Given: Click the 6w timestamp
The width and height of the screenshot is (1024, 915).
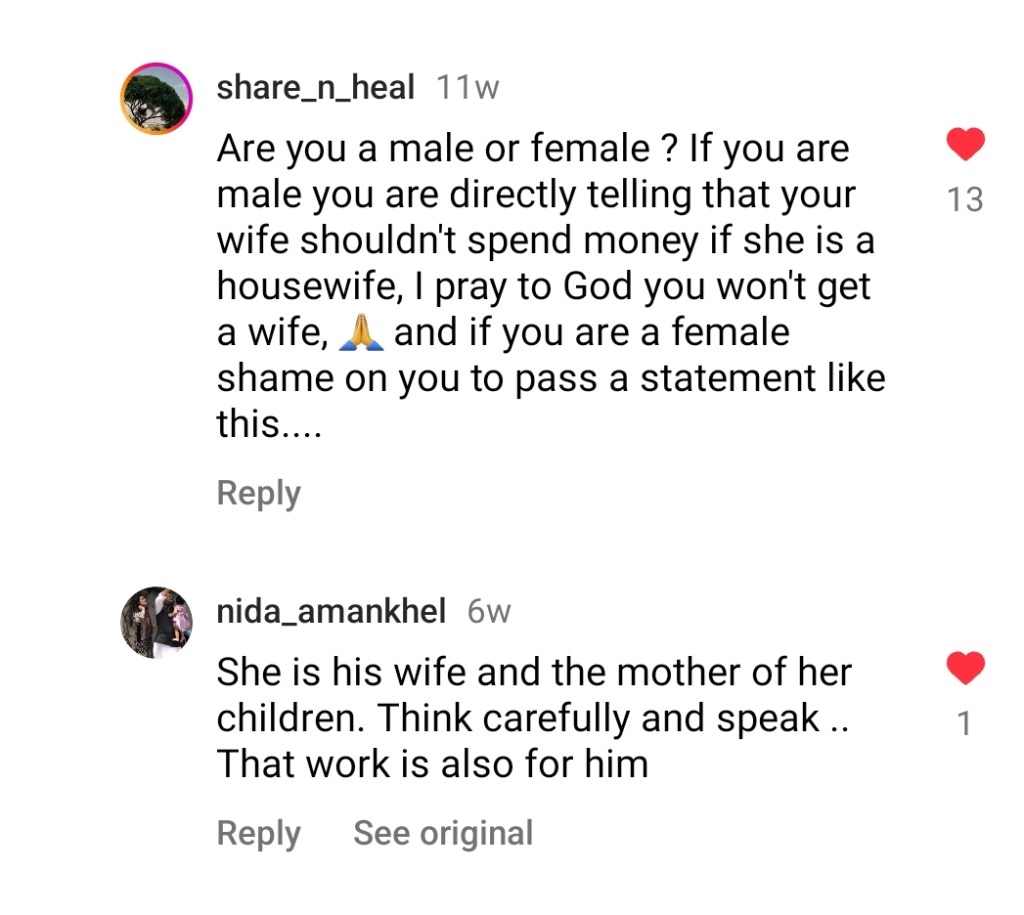Looking at the screenshot, I should pyautogui.click(x=489, y=611).
